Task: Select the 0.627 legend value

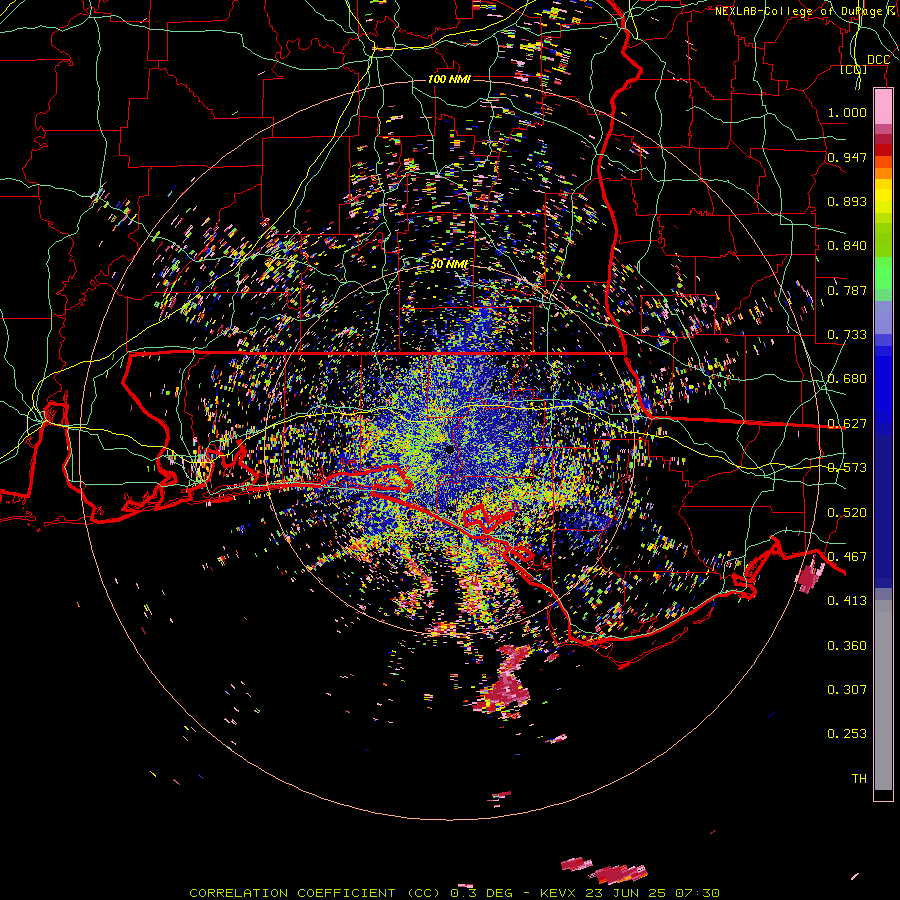Action: [x=847, y=424]
